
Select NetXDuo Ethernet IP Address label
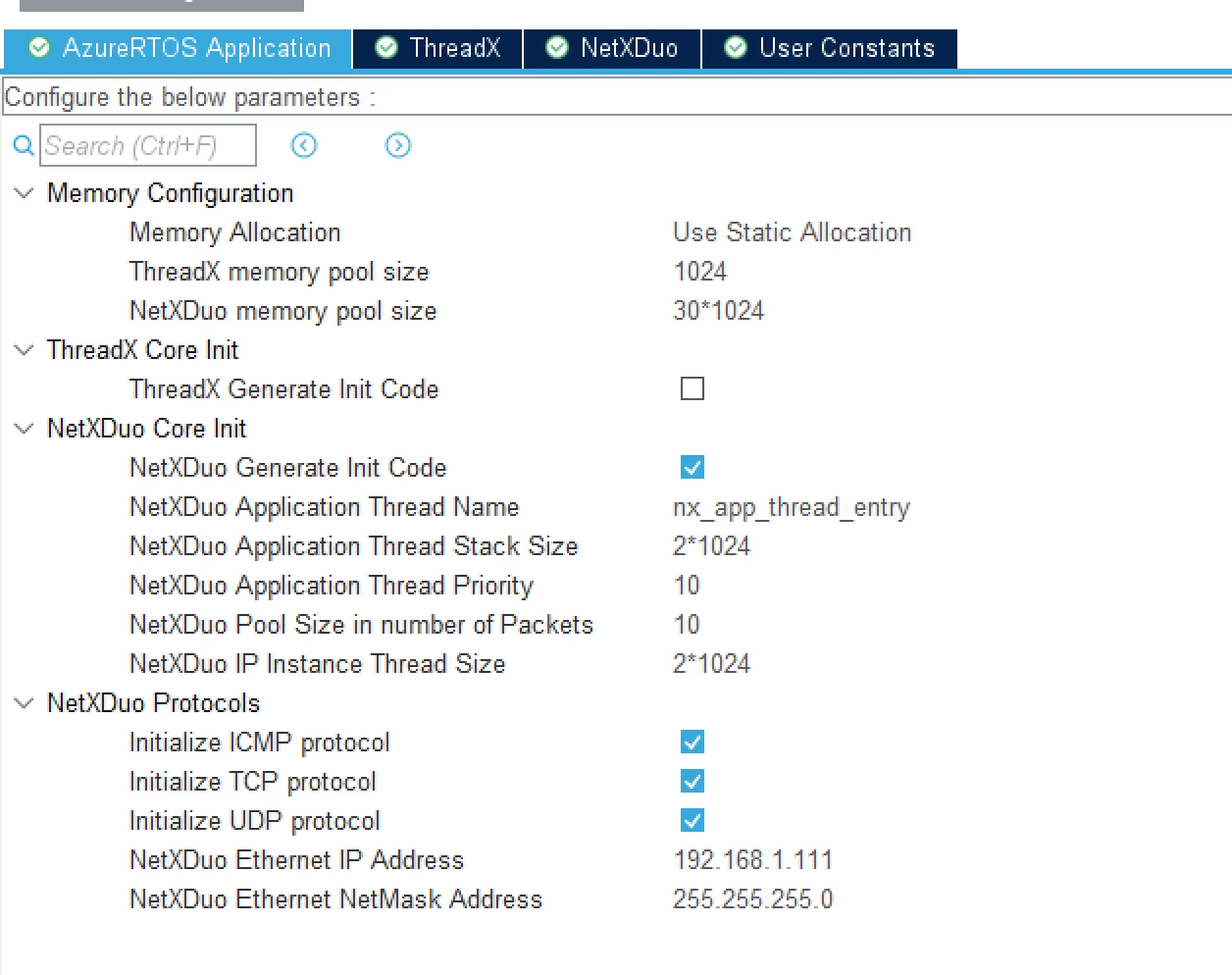point(297,860)
